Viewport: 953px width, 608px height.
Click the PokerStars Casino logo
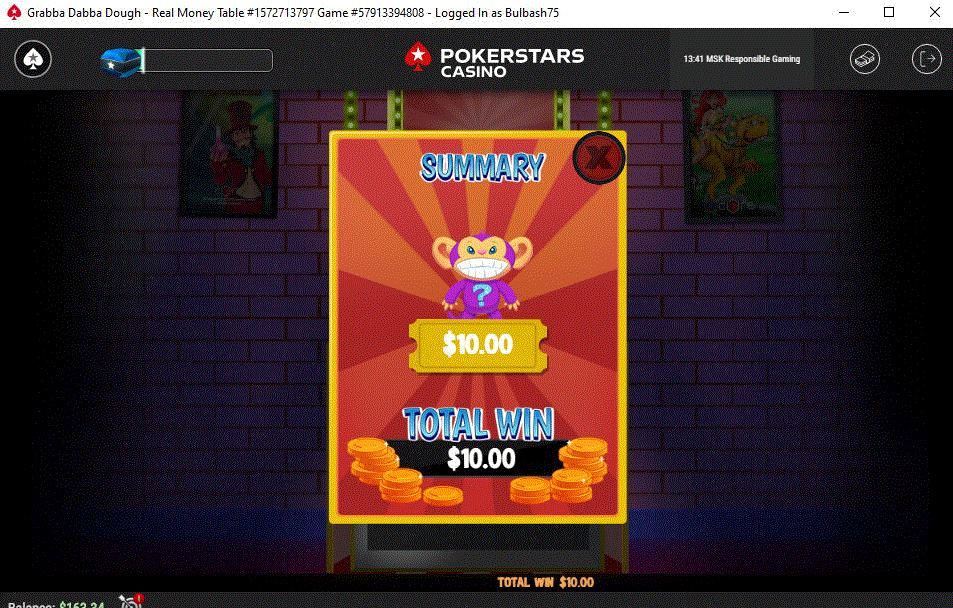[494, 60]
